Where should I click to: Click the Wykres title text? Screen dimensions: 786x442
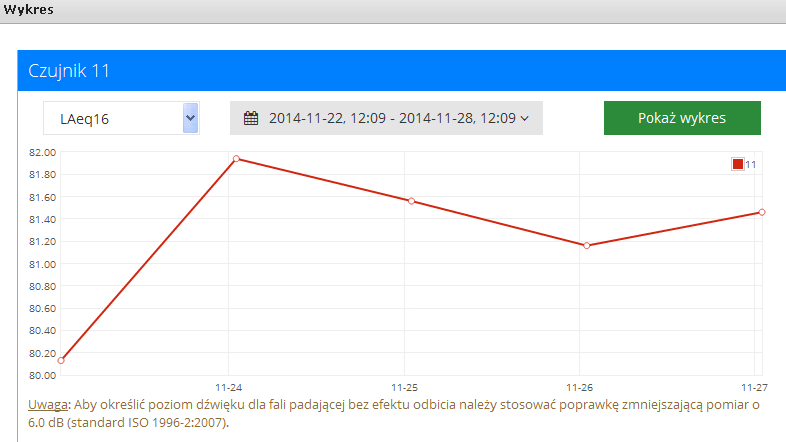click(29, 10)
